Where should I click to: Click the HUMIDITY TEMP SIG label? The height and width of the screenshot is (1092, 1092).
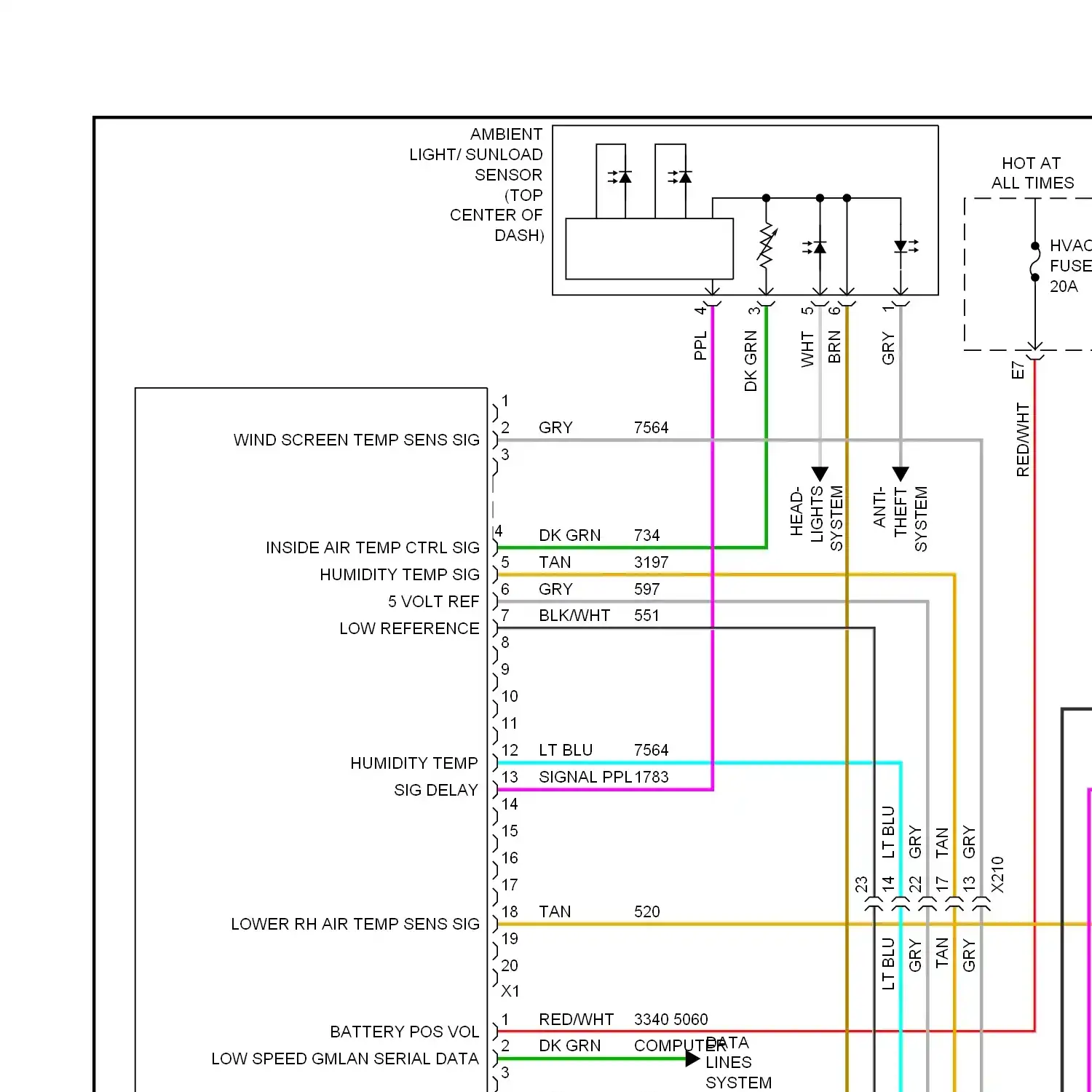click(400, 574)
